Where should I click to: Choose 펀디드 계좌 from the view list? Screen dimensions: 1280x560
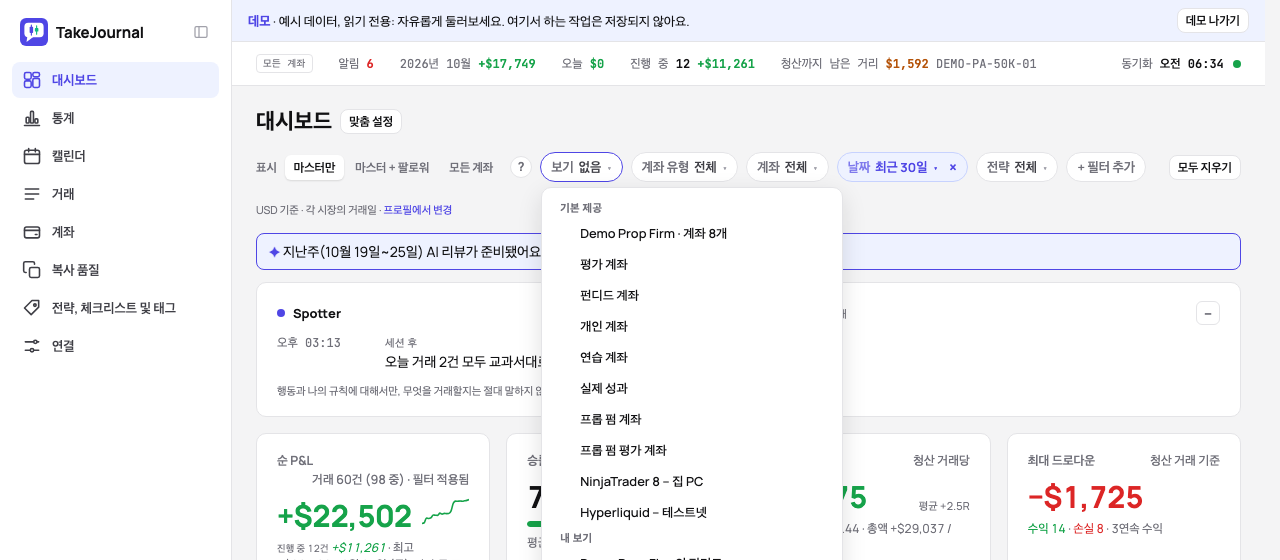[x=692, y=295]
